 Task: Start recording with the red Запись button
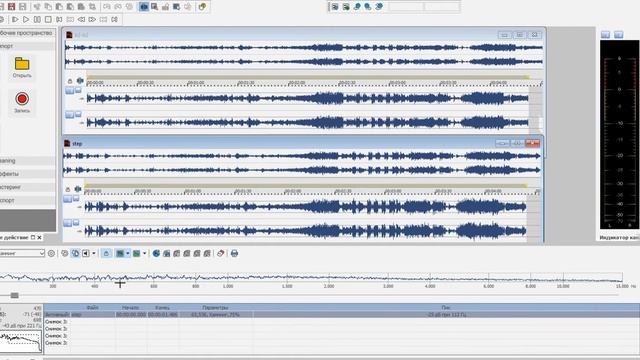tap(22, 102)
